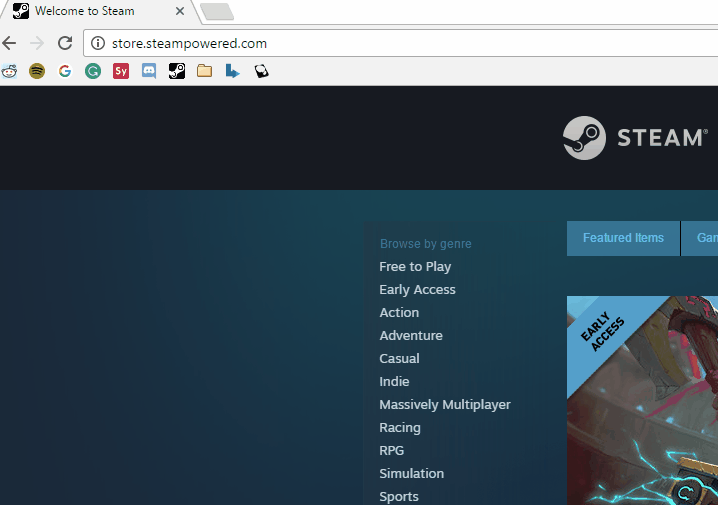
Task: Browse Racing games
Action: (x=400, y=428)
